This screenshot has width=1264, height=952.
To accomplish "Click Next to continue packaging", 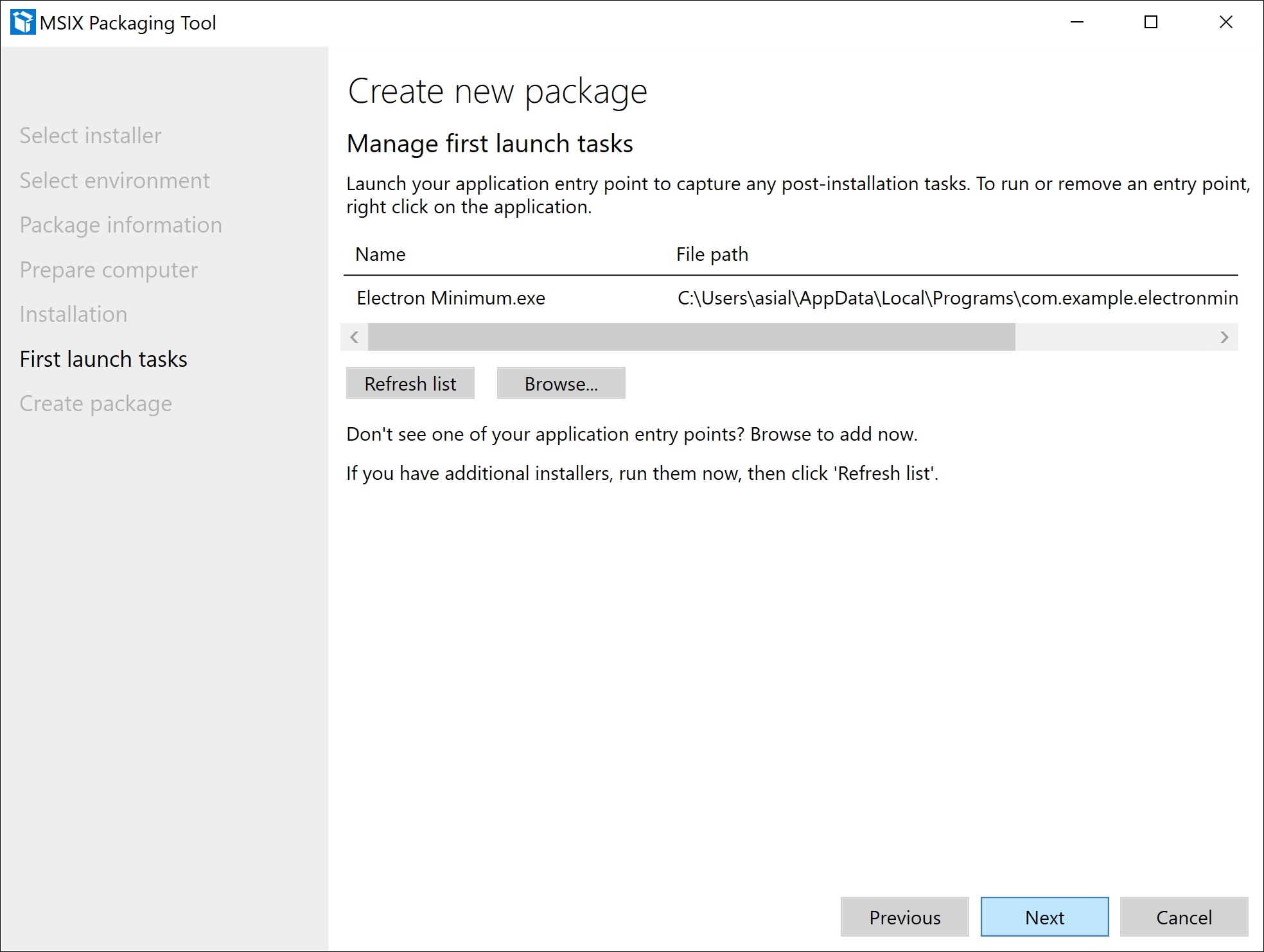I will point(1044,917).
